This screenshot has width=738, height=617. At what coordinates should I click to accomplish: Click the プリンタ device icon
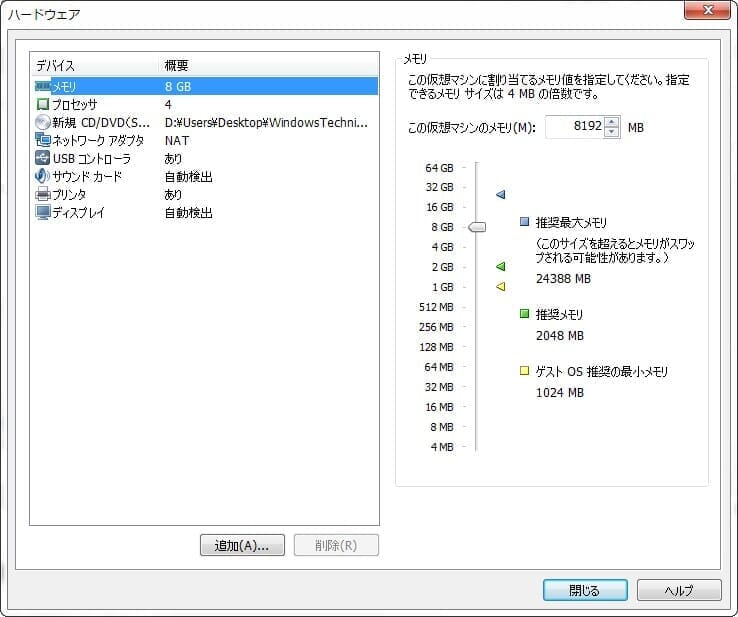(43, 195)
